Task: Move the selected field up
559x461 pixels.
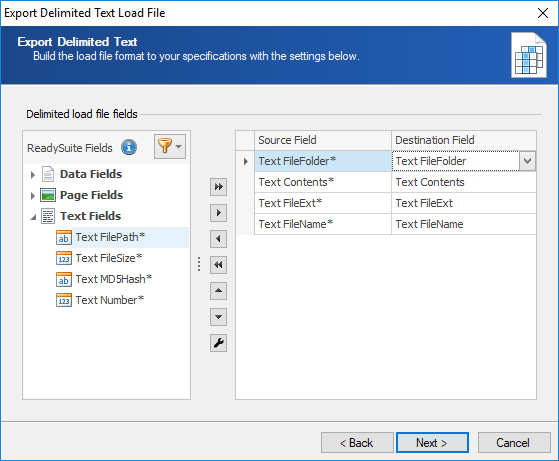Action: click(218, 291)
